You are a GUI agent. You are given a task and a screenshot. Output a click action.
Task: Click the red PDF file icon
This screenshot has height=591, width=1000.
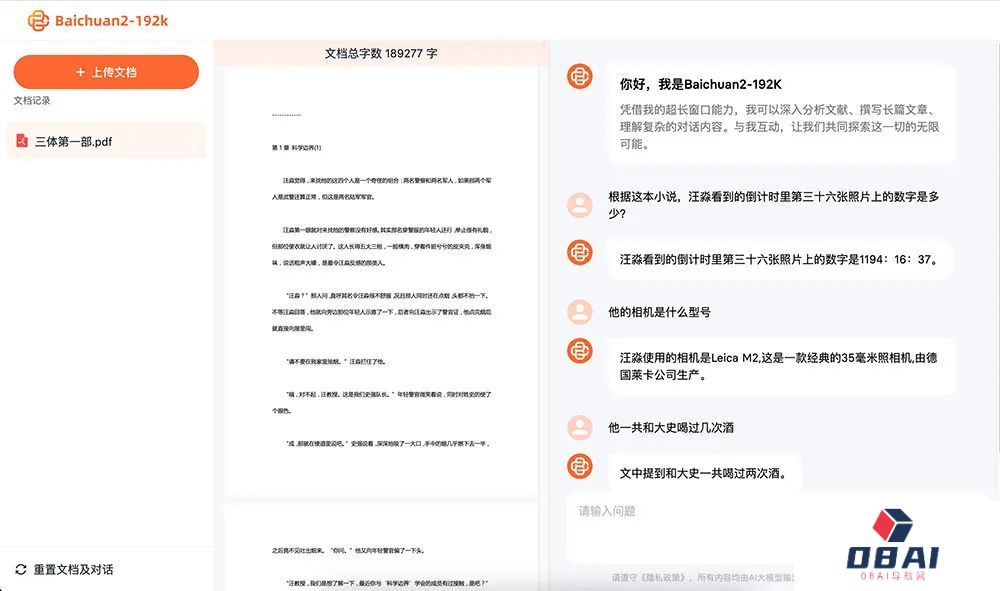tap(22, 142)
